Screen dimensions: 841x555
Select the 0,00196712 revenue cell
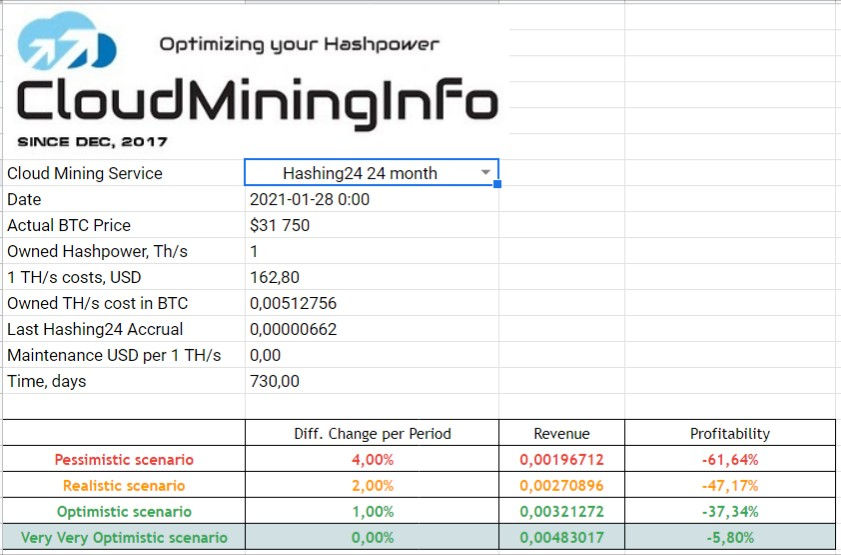pos(562,460)
